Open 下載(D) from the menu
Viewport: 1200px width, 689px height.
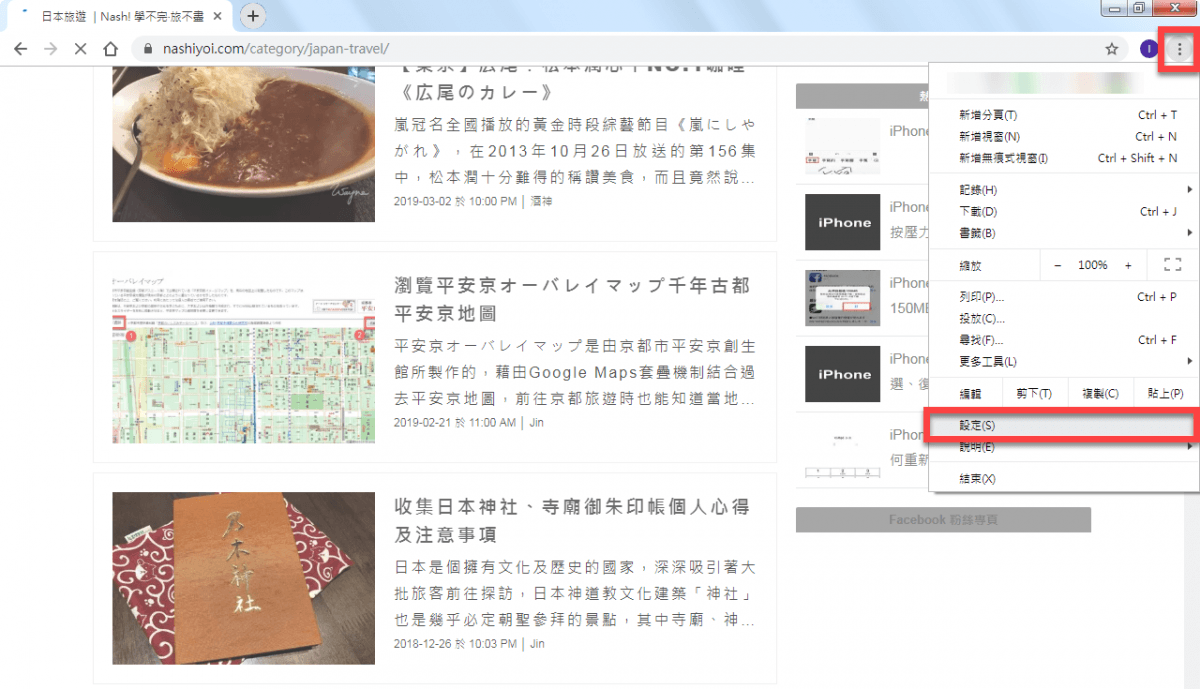(1064, 212)
